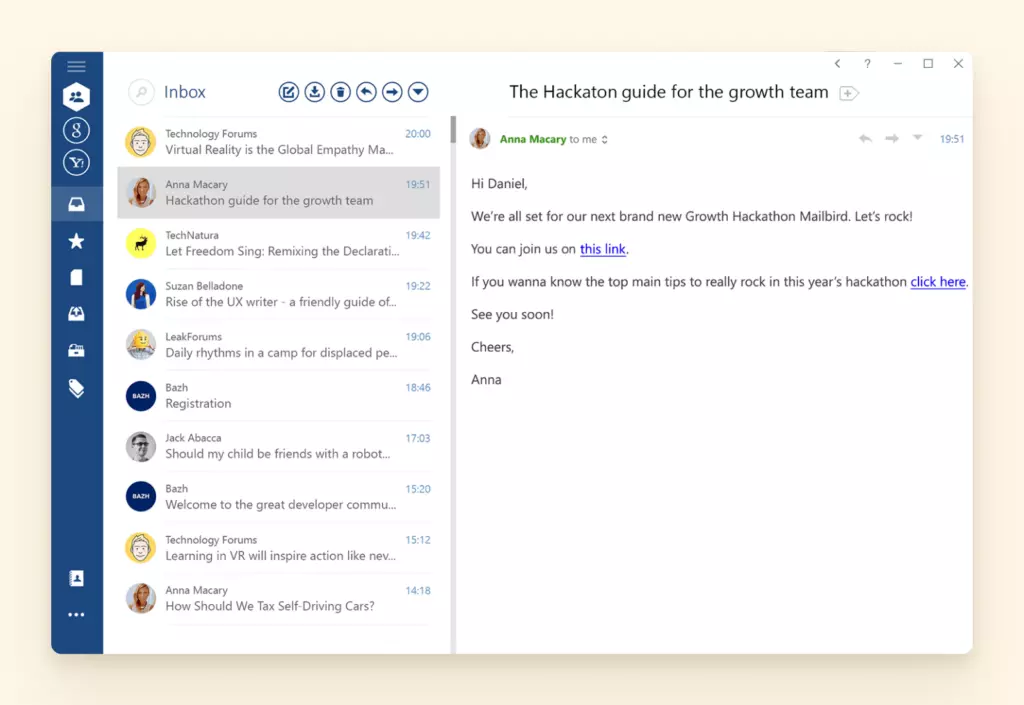
Task: Forward using the right-arrow icon in the Inbox toolbar
Action: [x=393, y=92]
